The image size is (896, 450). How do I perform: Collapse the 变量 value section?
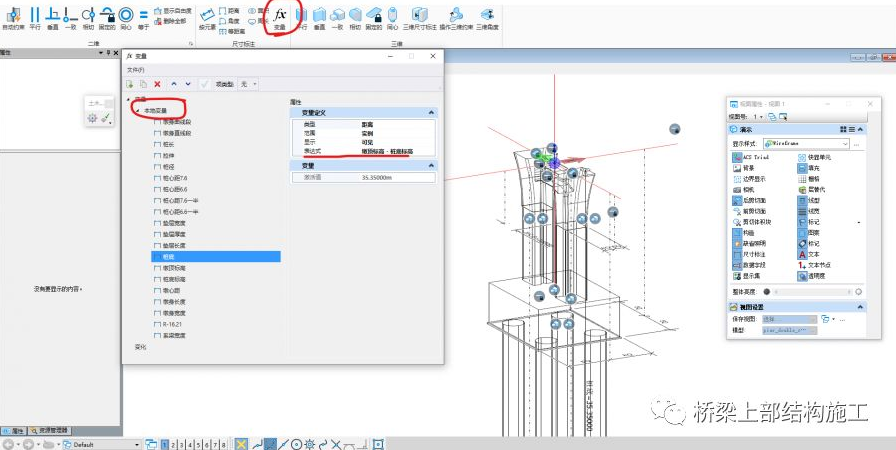pos(431,166)
